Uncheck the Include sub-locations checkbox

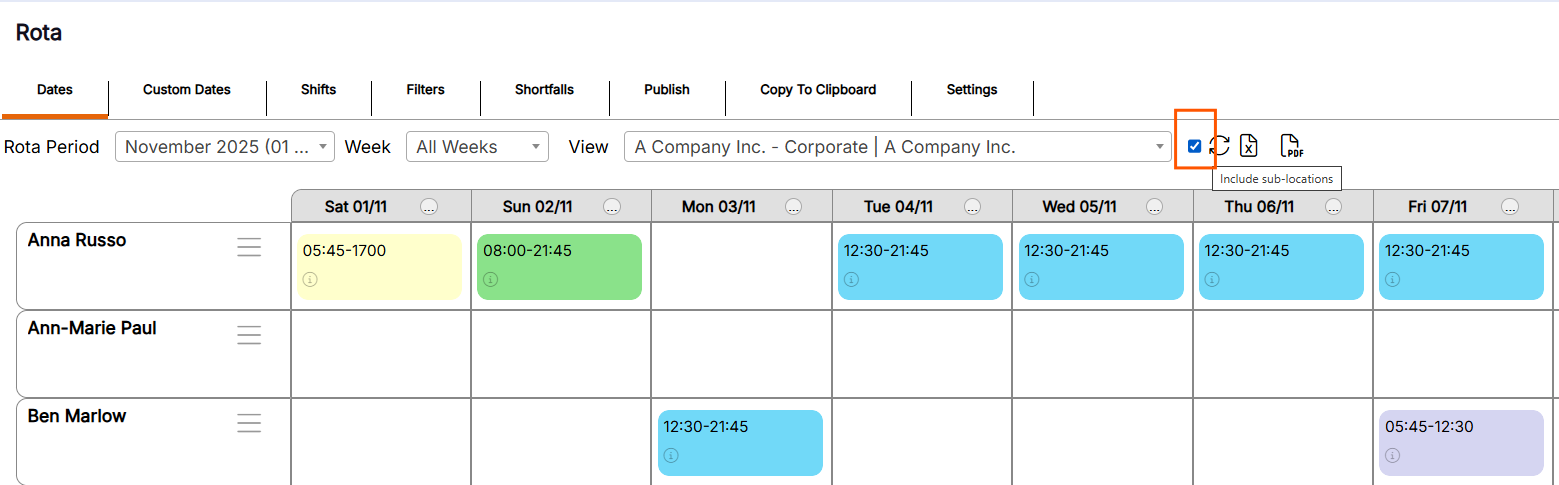pos(1194,146)
